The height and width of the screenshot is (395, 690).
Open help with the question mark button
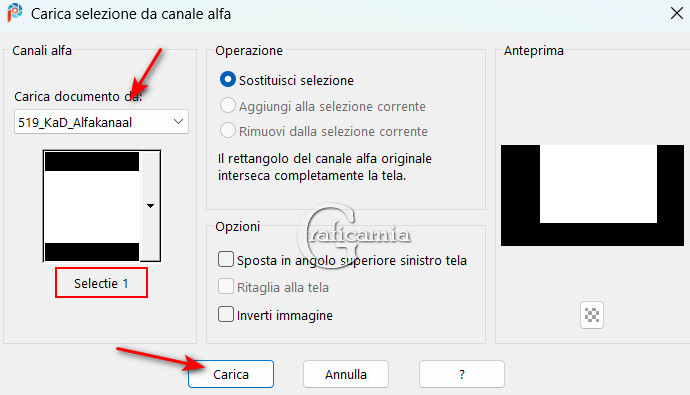[462, 374]
